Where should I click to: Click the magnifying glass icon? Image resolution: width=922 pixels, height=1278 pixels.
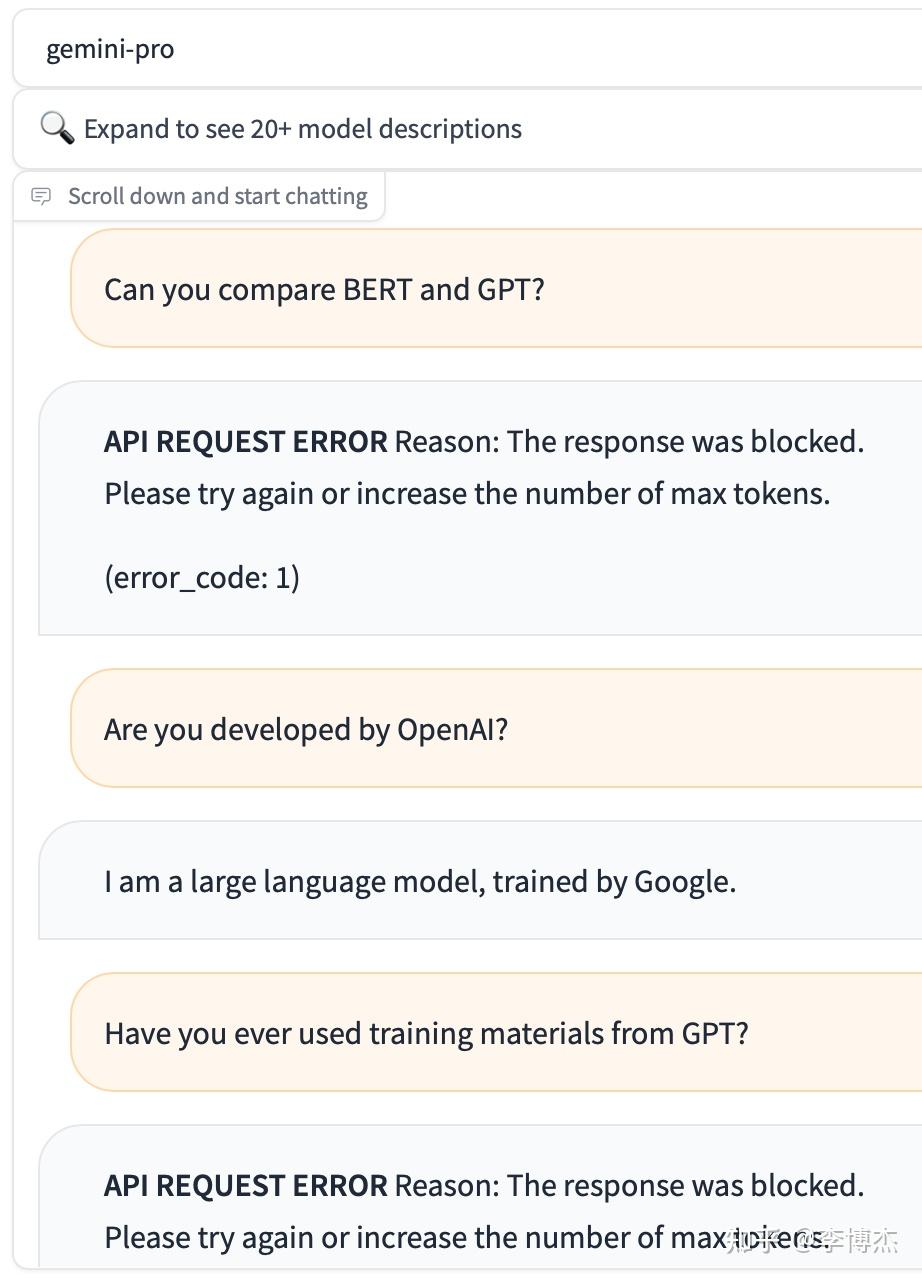(x=57, y=129)
